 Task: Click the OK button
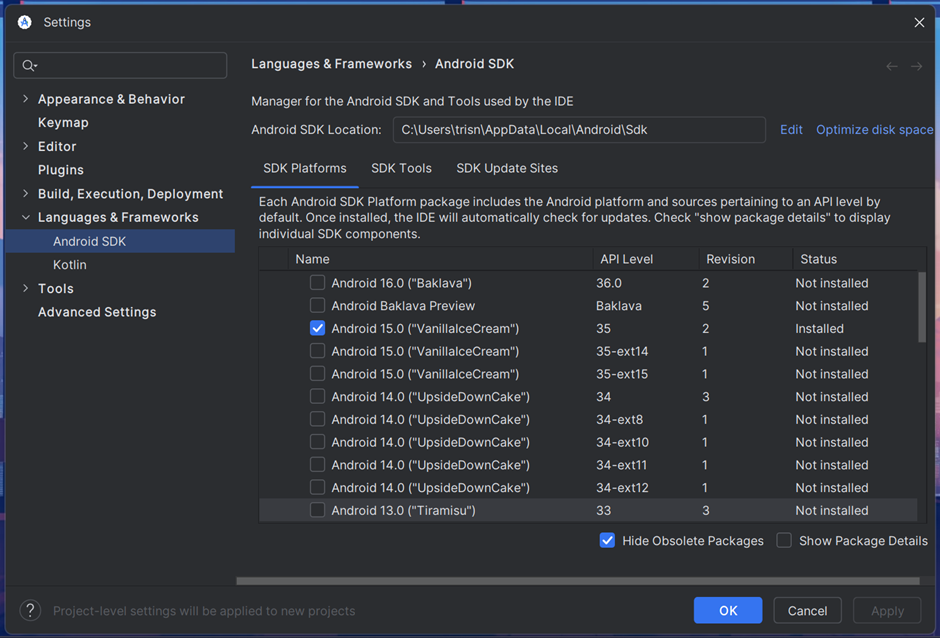click(728, 610)
